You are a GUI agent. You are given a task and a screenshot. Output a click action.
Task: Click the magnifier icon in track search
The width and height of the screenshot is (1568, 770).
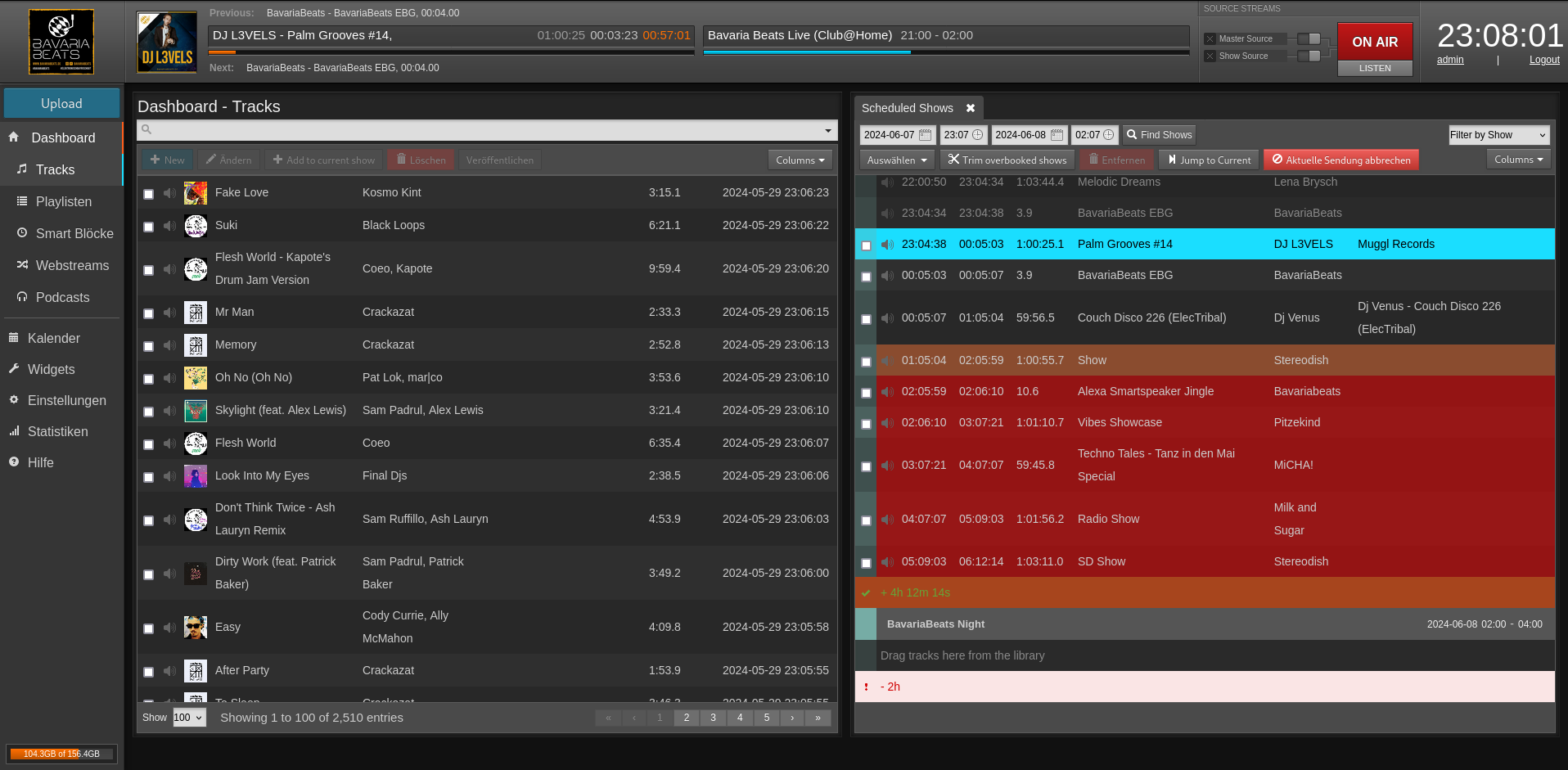[146, 129]
